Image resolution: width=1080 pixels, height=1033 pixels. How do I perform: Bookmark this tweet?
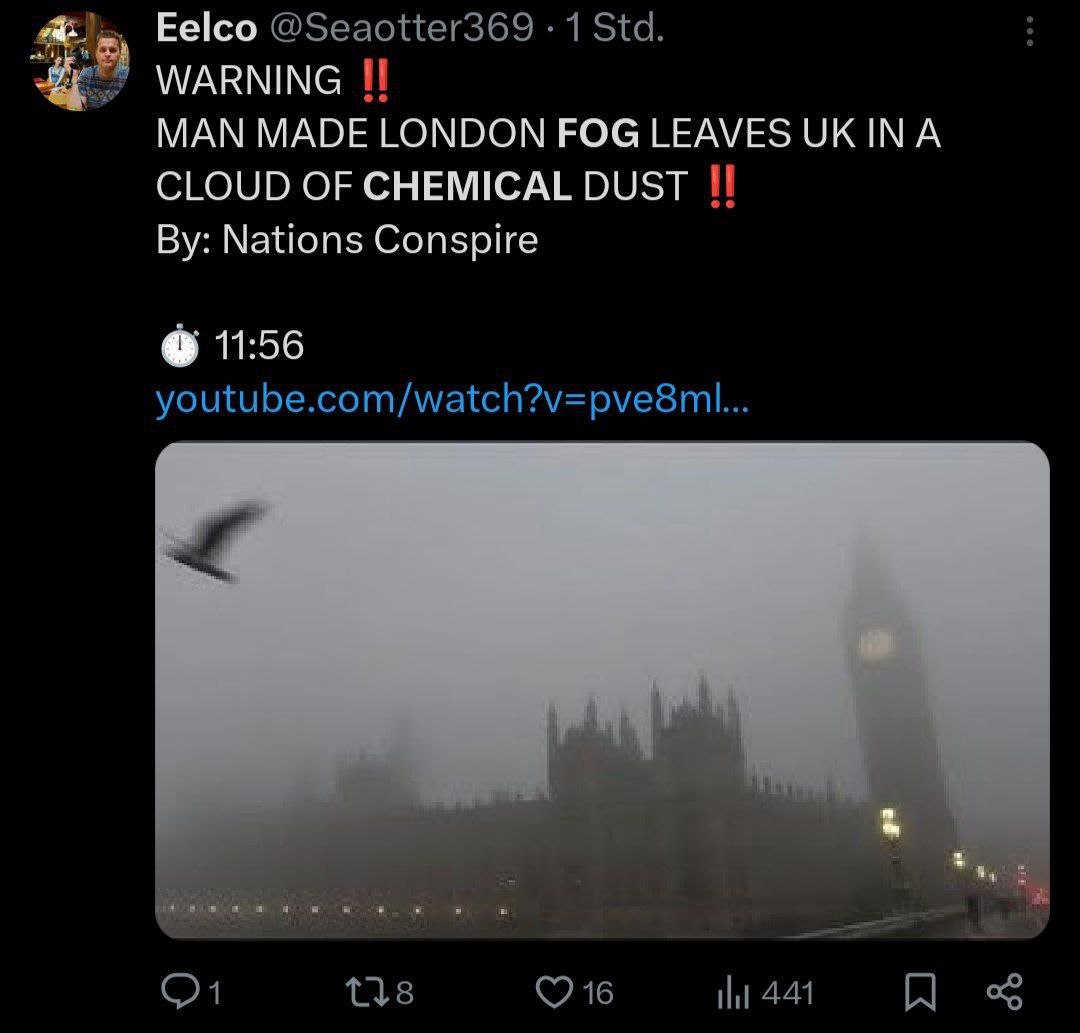[919, 992]
